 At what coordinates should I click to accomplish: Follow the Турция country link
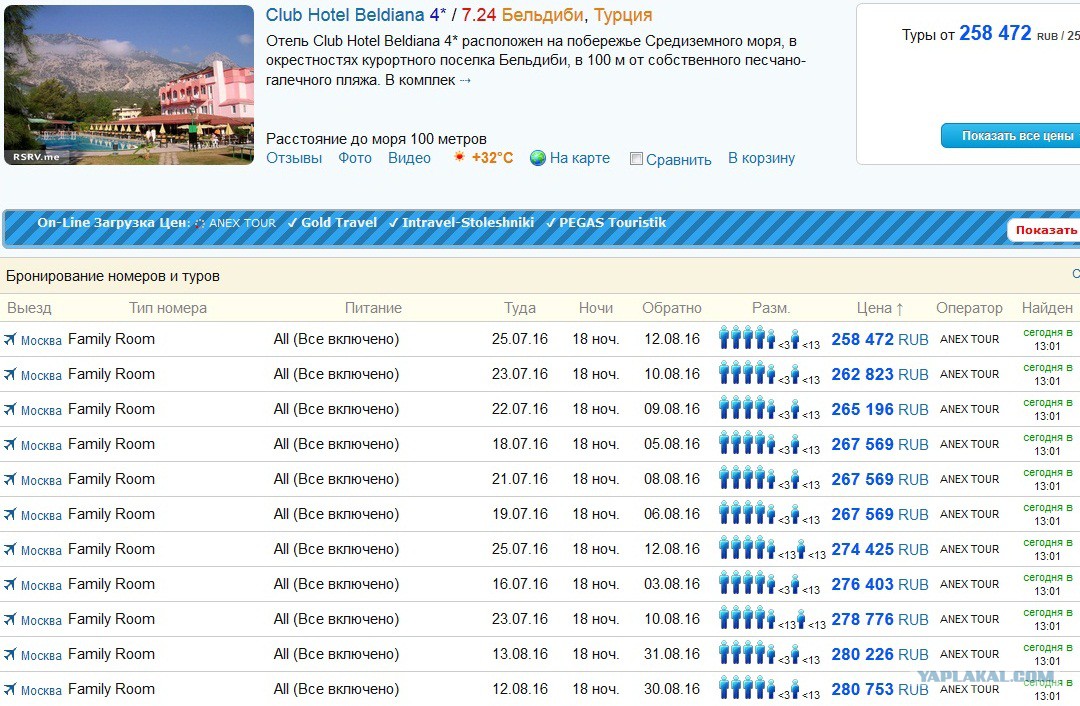[x=623, y=14]
